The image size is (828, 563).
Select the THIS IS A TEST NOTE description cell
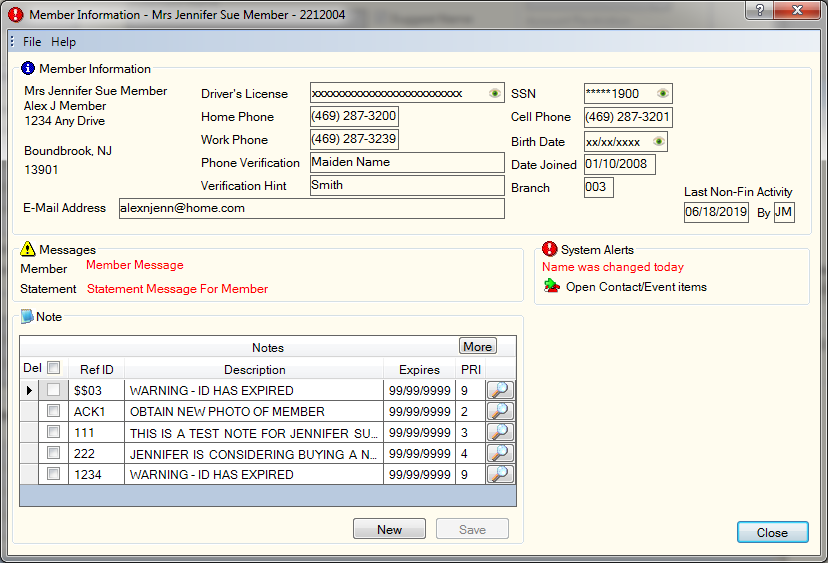(254, 433)
